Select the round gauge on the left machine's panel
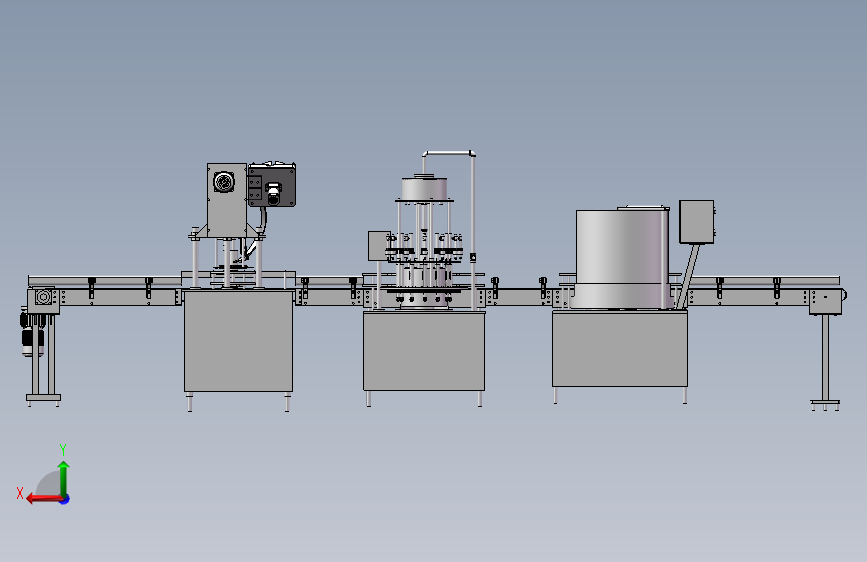 224,182
